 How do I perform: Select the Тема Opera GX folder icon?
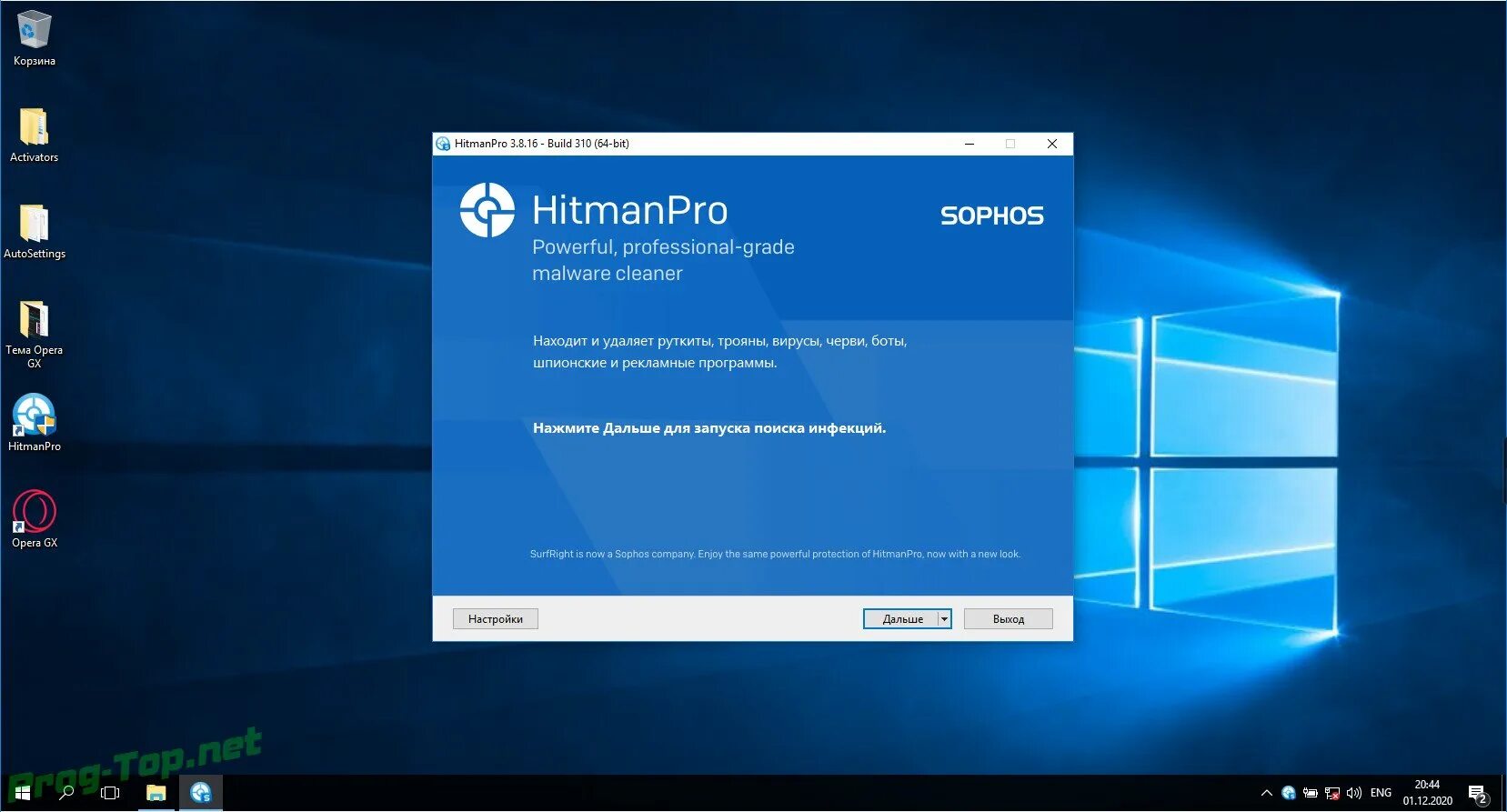[35, 334]
